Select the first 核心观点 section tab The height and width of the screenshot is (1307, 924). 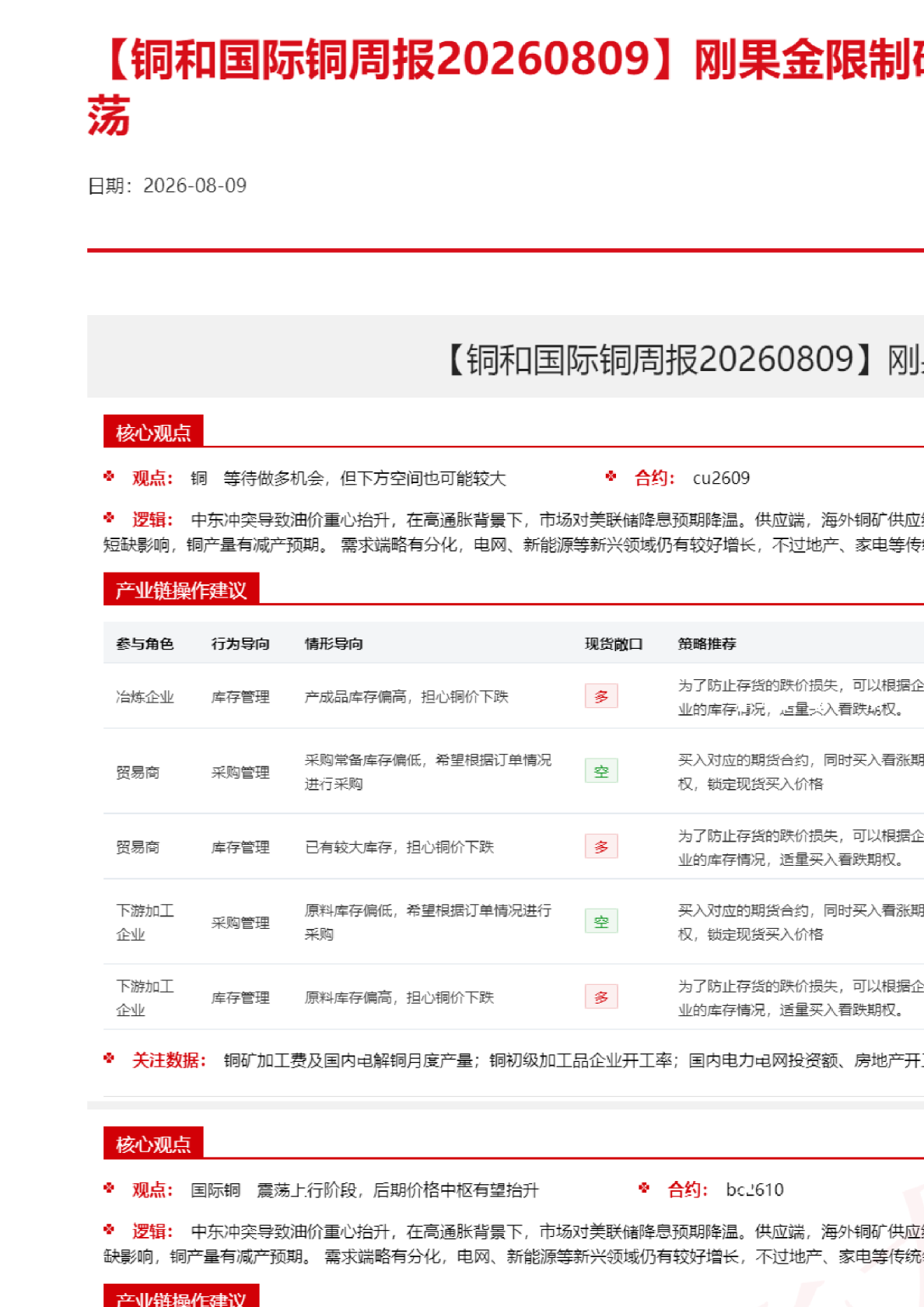click(153, 432)
